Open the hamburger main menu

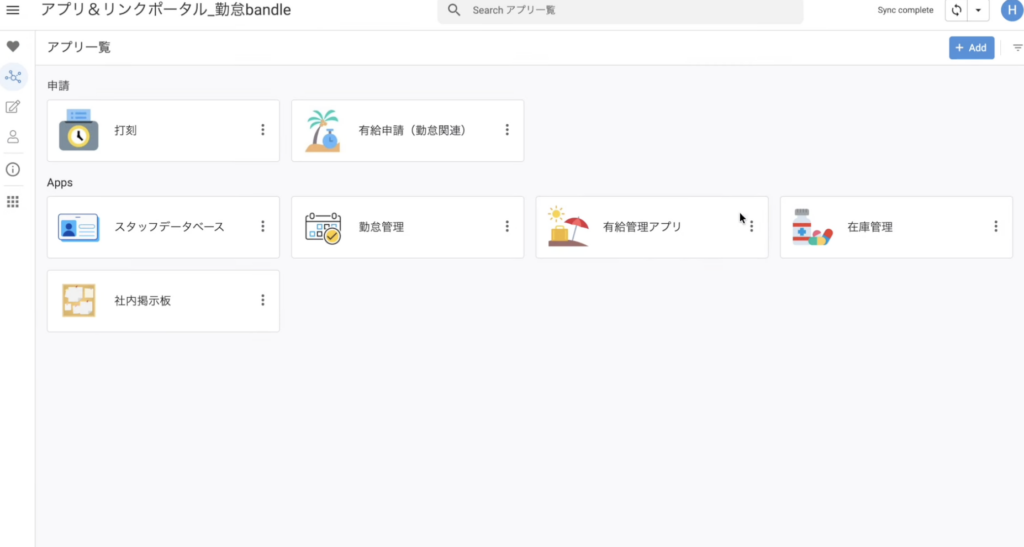13,10
